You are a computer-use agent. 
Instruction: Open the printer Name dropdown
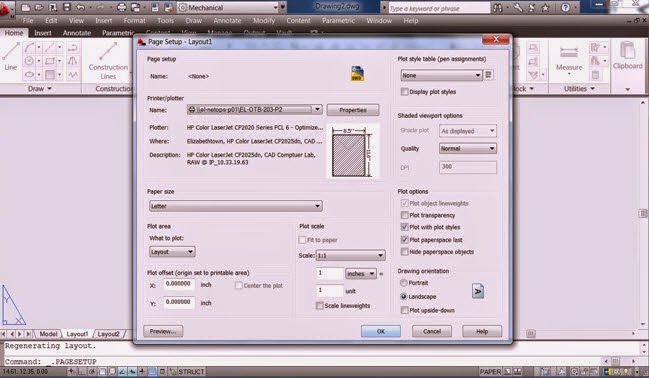(254, 110)
